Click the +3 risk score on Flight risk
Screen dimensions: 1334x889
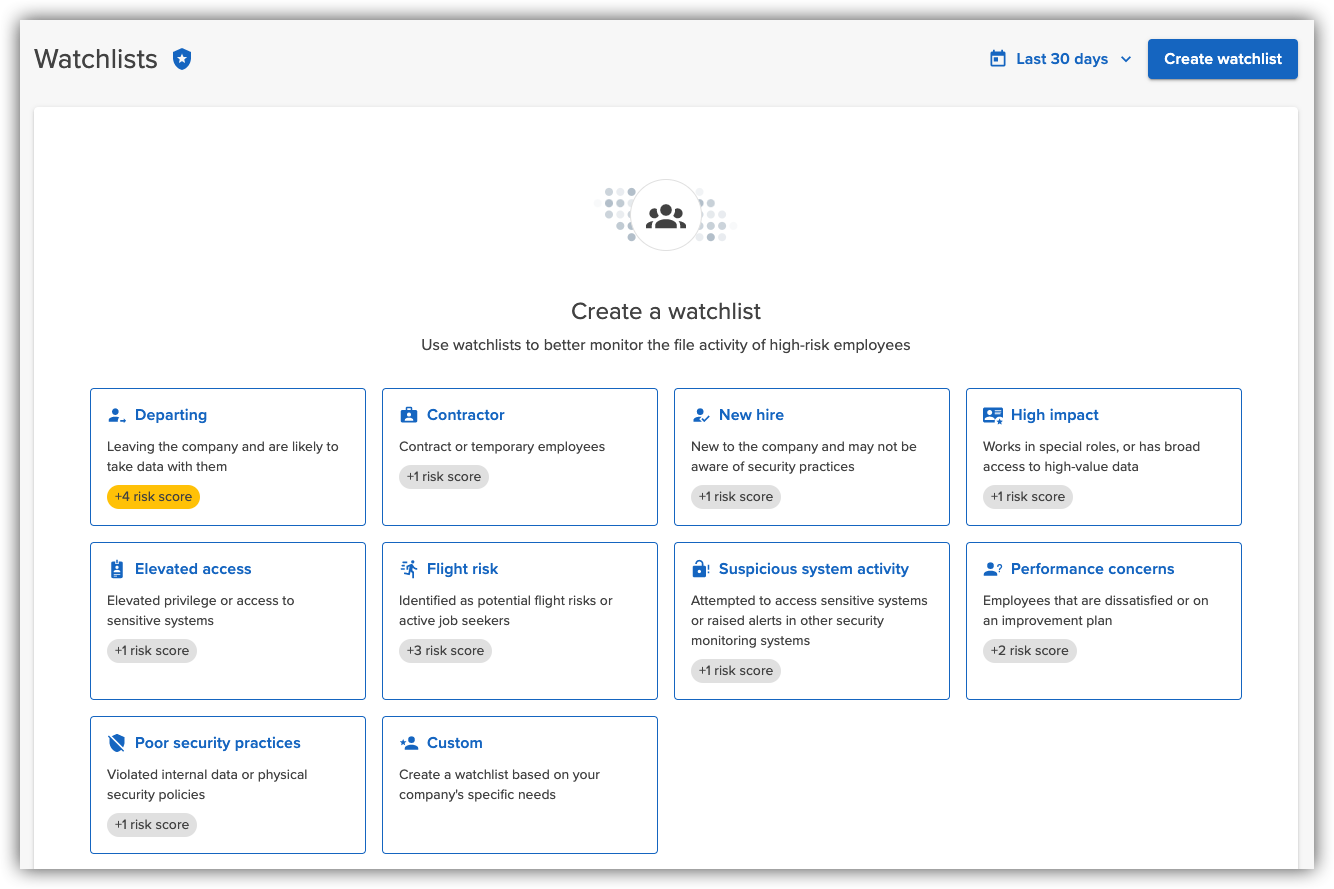(445, 650)
